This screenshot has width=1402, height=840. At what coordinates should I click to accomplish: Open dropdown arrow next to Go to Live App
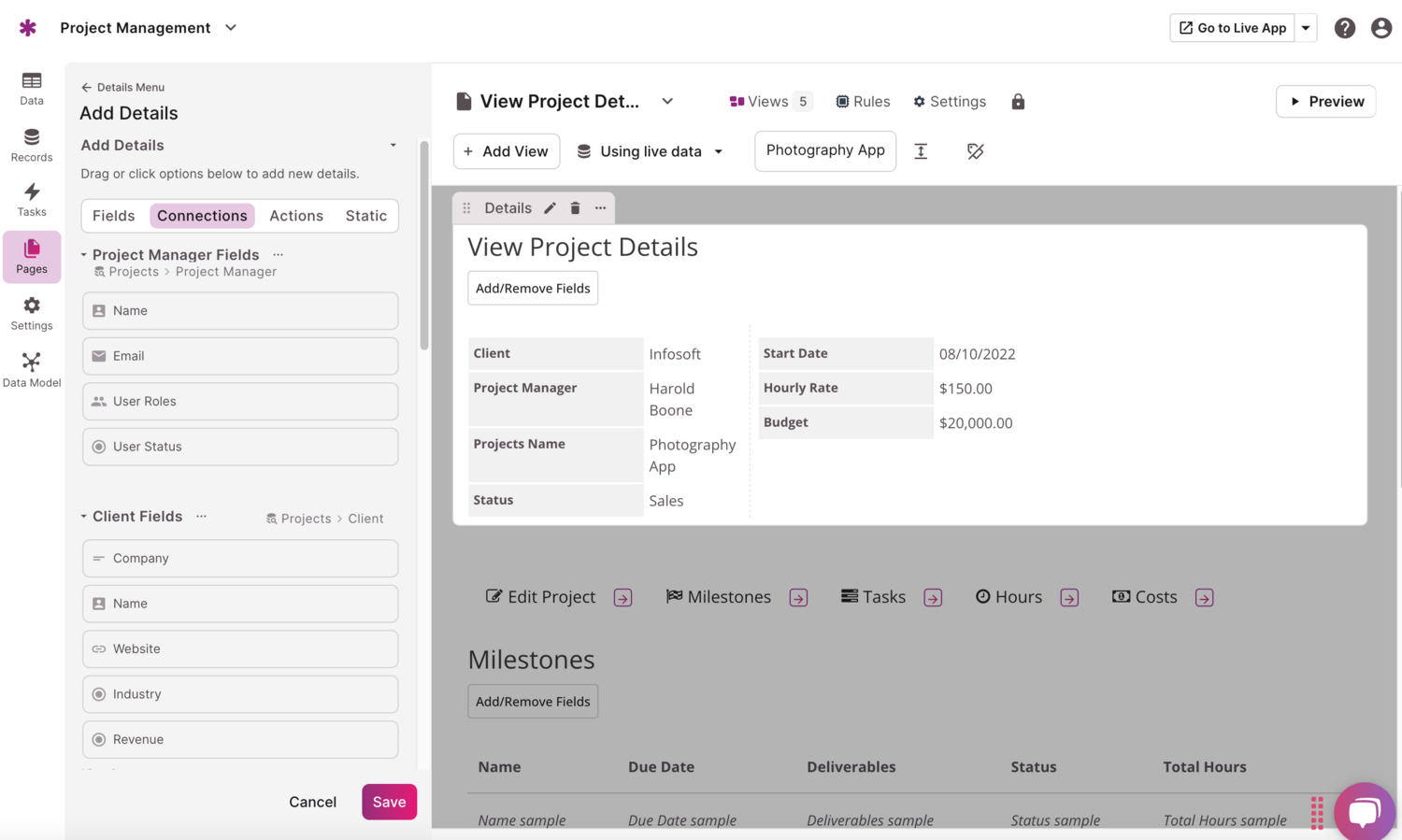(x=1306, y=28)
